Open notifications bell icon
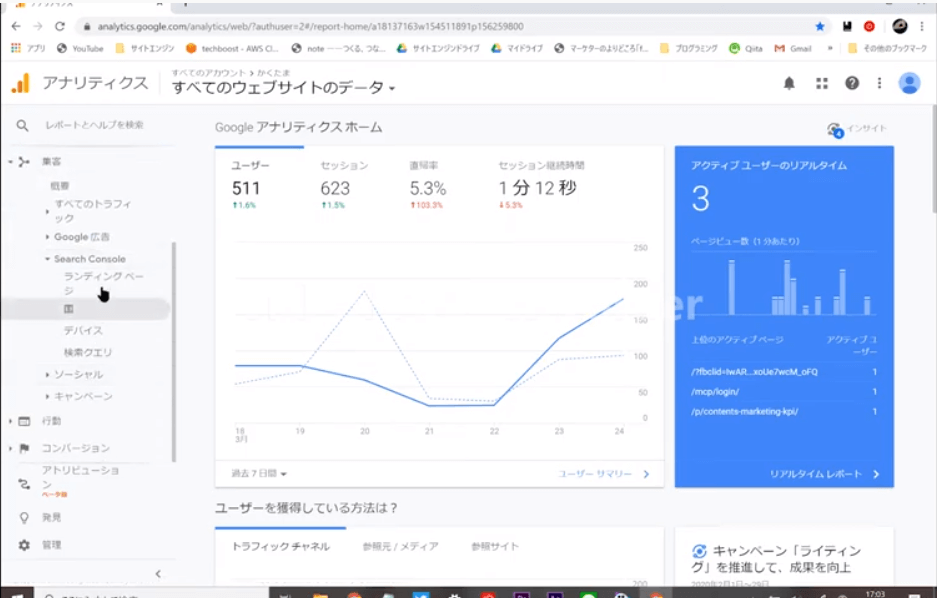 tap(789, 83)
